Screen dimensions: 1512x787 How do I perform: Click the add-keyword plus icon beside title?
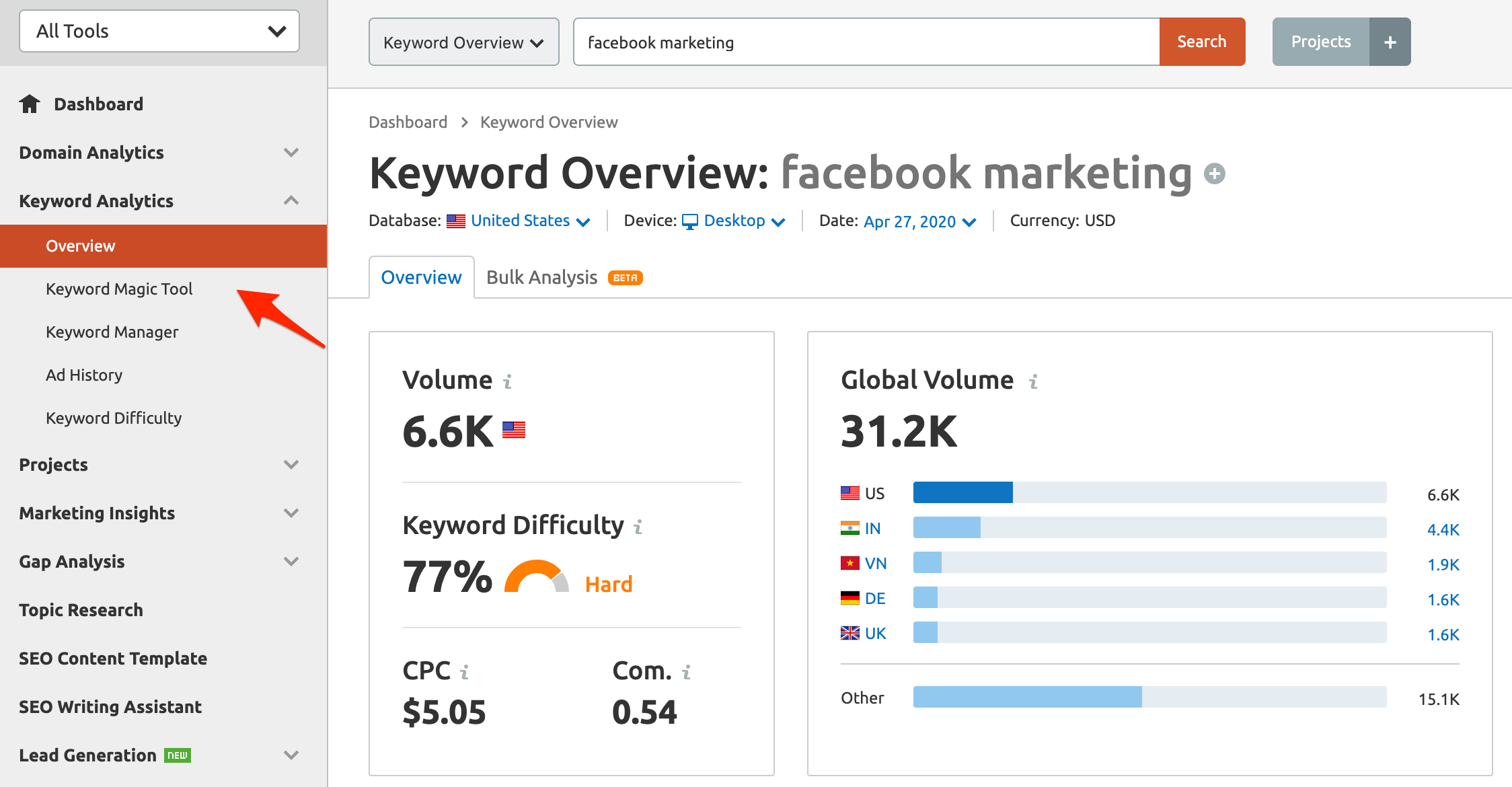[1214, 174]
